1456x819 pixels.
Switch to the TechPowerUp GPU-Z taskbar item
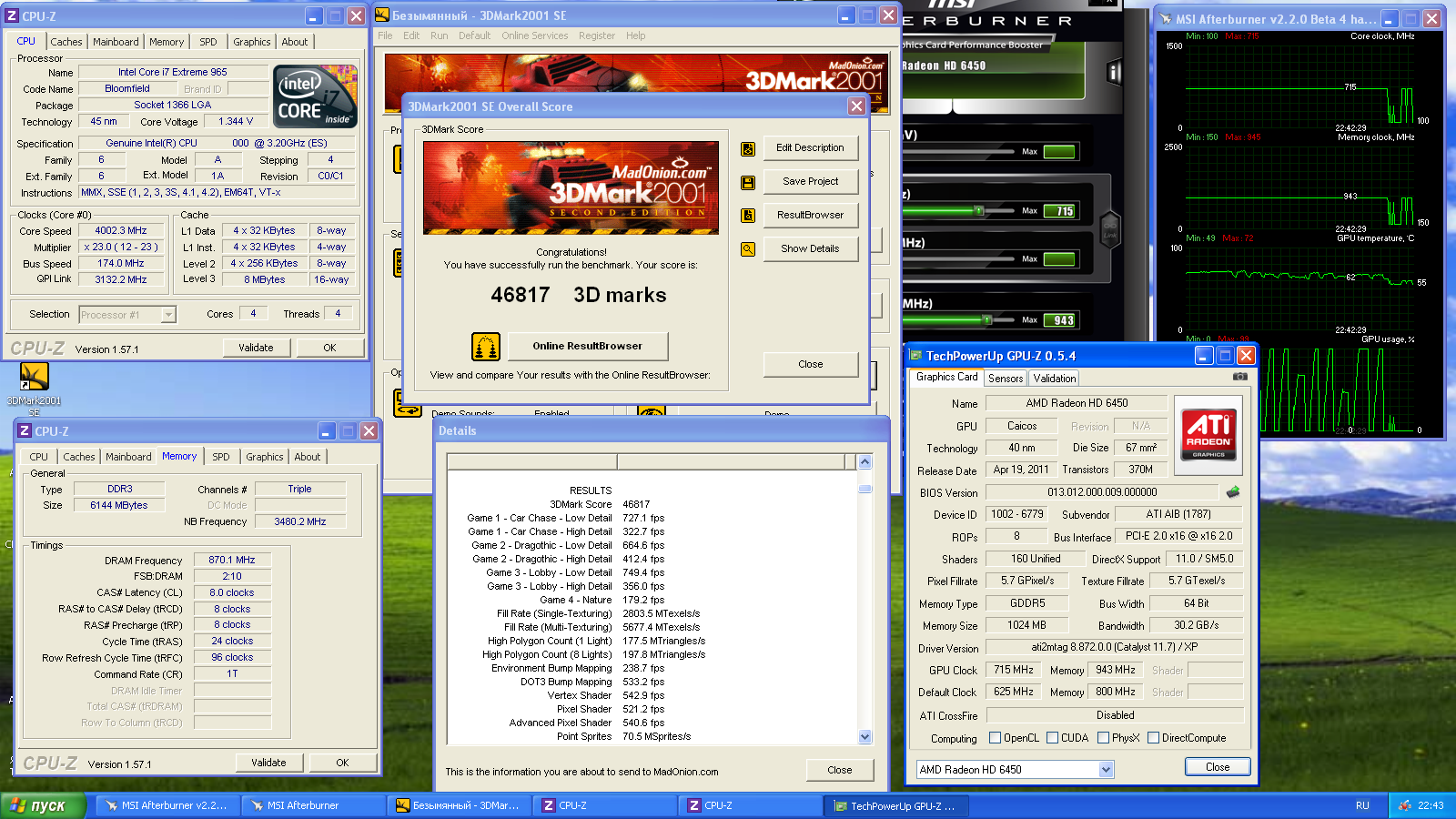click(x=896, y=805)
